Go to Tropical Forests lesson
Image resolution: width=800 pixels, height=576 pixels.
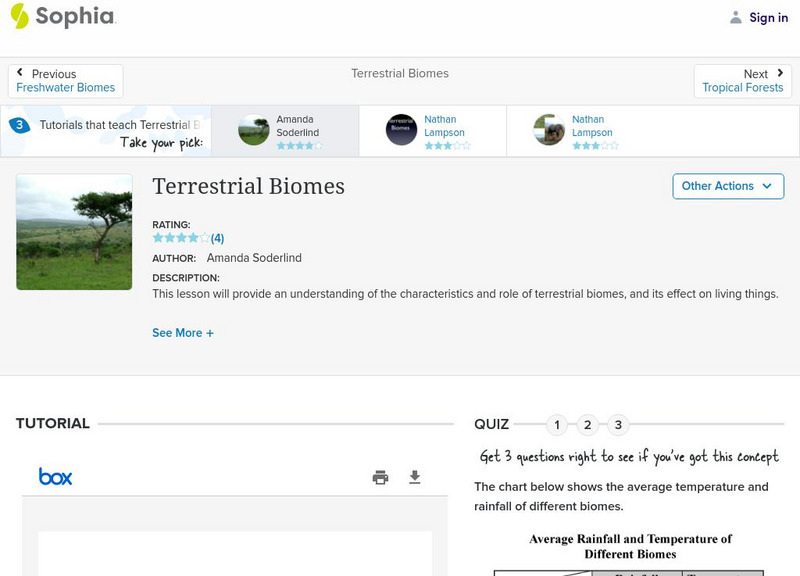tap(742, 88)
